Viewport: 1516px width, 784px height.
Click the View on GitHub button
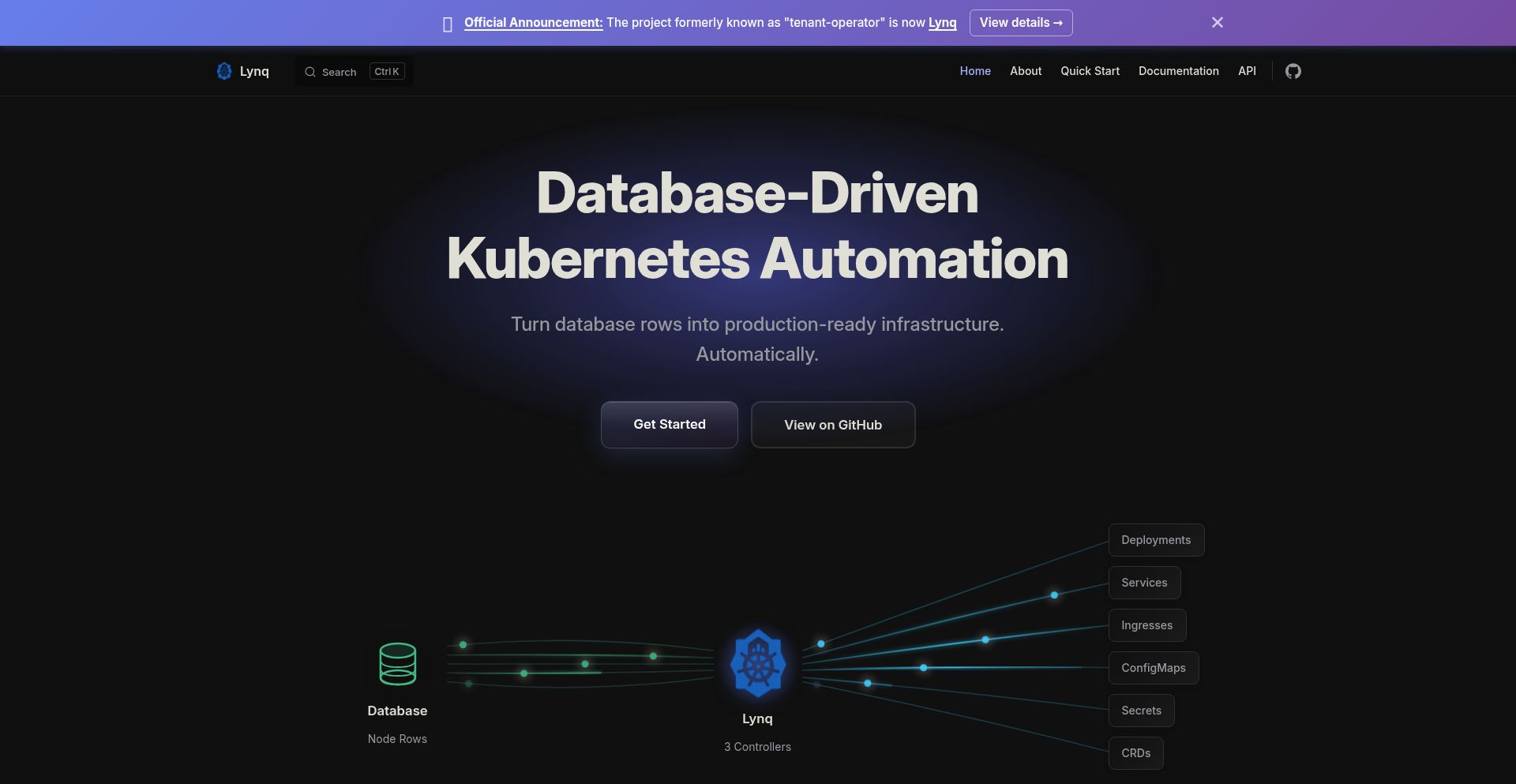tap(832, 425)
